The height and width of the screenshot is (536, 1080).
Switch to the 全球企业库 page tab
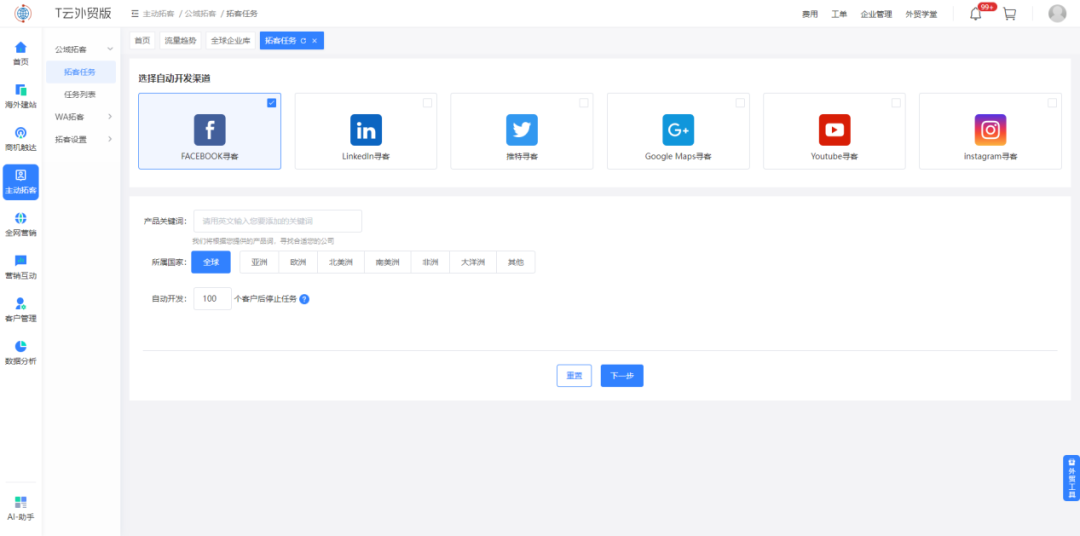tap(230, 41)
